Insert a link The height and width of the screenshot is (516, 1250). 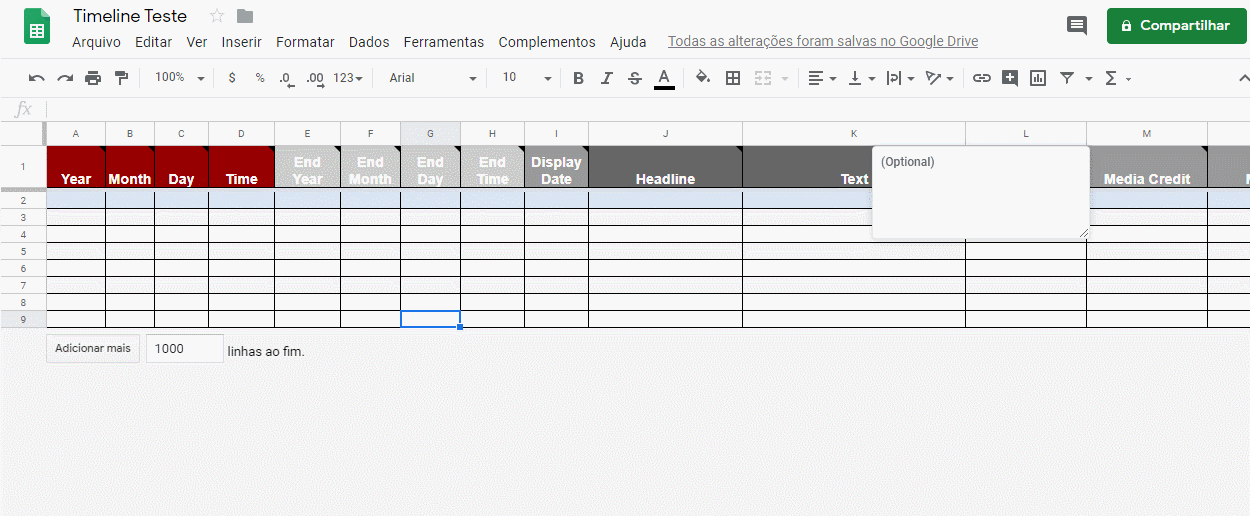coord(982,78)
